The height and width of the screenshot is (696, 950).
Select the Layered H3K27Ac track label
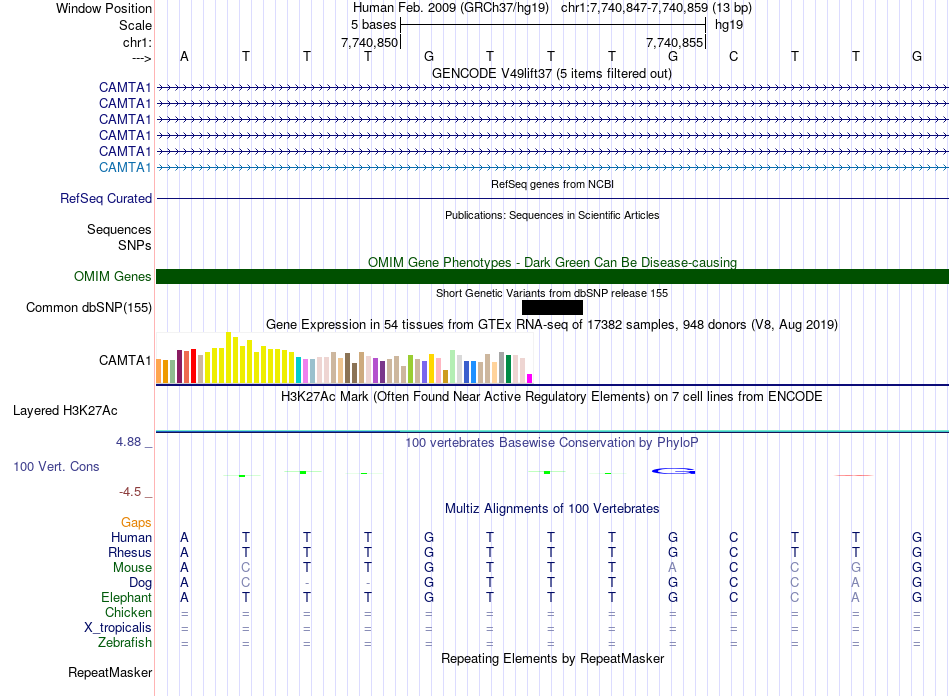tap(65, 411)
